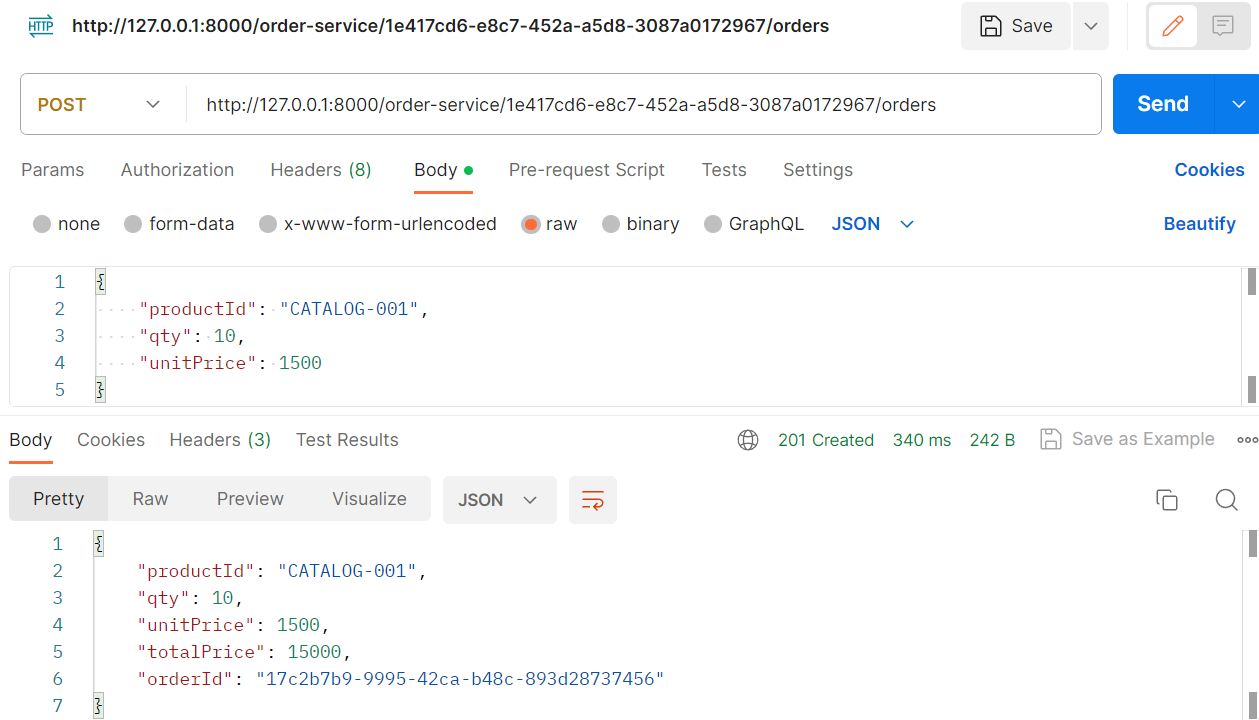Select the request Body tab
1259x720 pixels.
(x=443, y=170)
